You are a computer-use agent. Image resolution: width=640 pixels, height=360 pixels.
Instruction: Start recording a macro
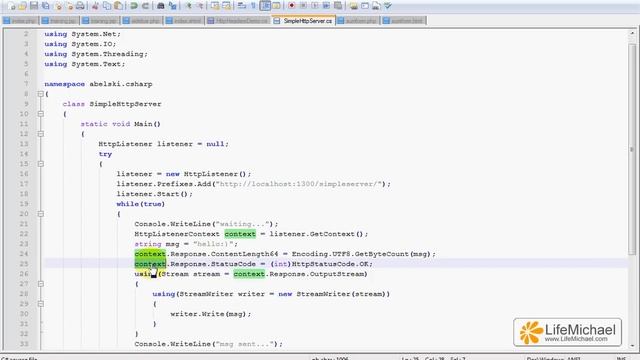[291, 6]
